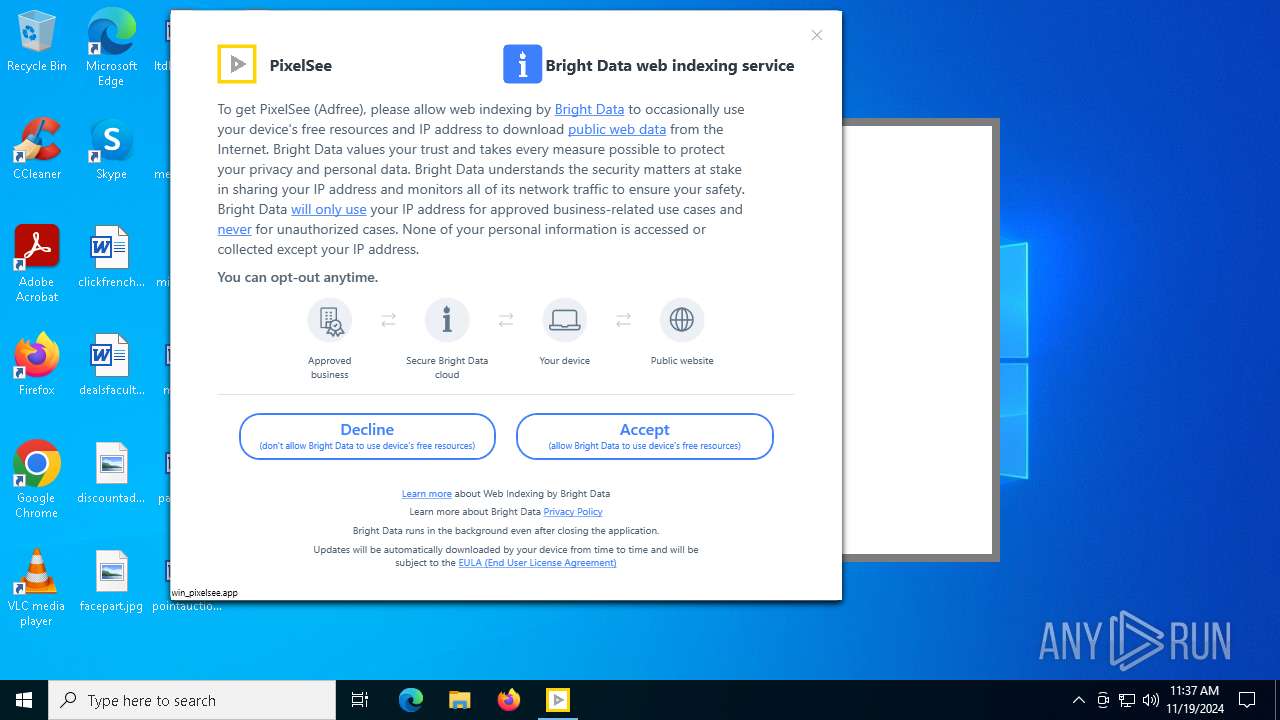The image size is (1280, 720).
Task: Open the Privacy Policy link
Action: pos(573,511)
